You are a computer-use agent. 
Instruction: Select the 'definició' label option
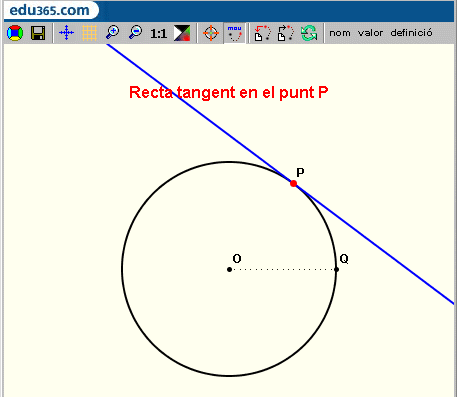[411, 33]
